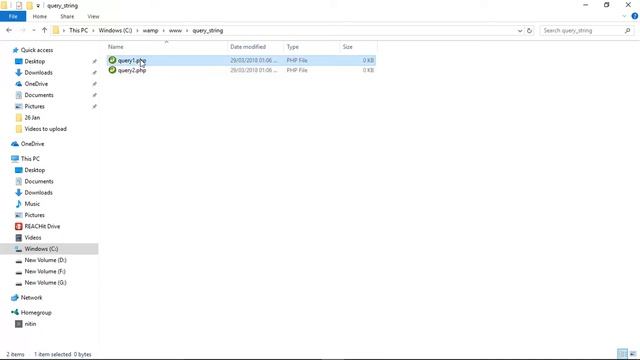Click query_string in address breadcrumb
This screenshot has width=640, height=360.
pyautogui.click(x=208, y=31)
